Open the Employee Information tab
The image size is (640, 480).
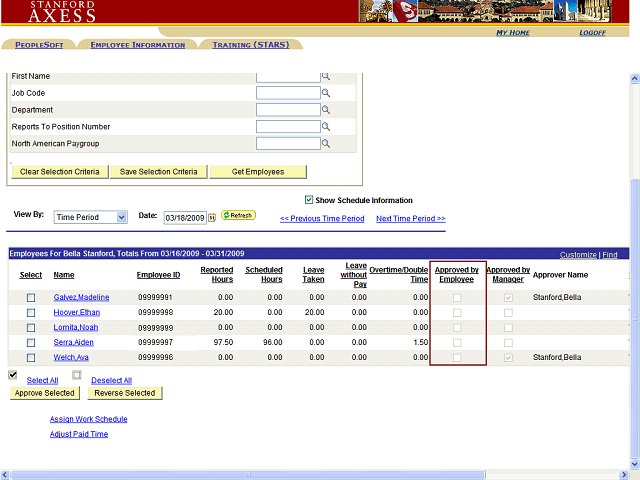[137, 45]
